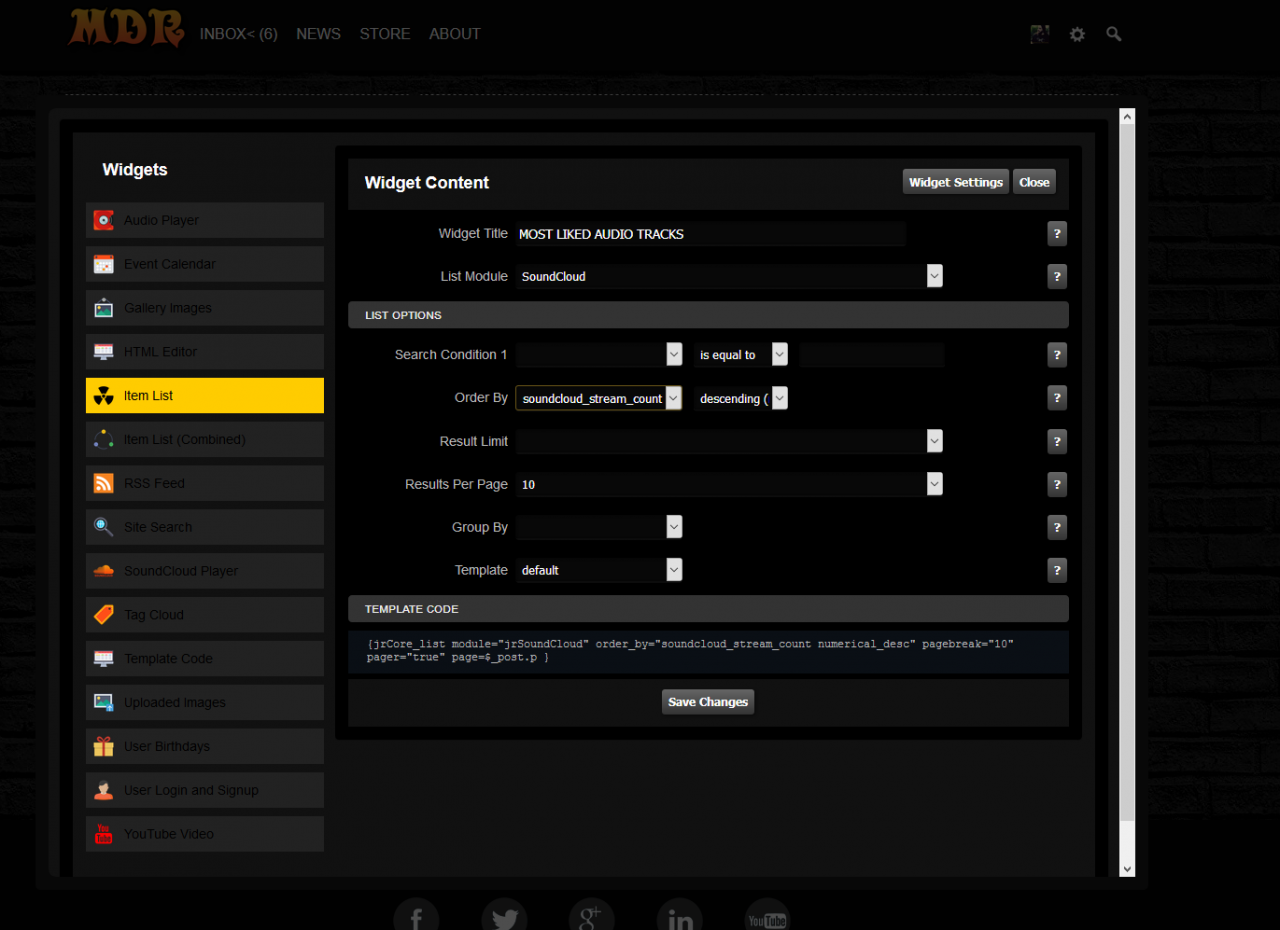Click into the Widget Title text field
The height and width of the screenshot is (930, 1280).
click(710, 234)
